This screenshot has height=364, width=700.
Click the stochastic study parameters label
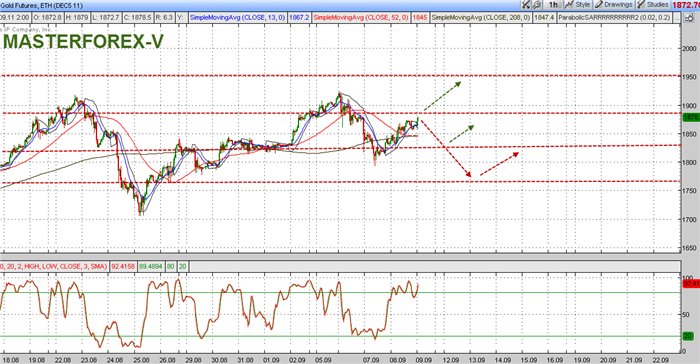tap(54, 267)
